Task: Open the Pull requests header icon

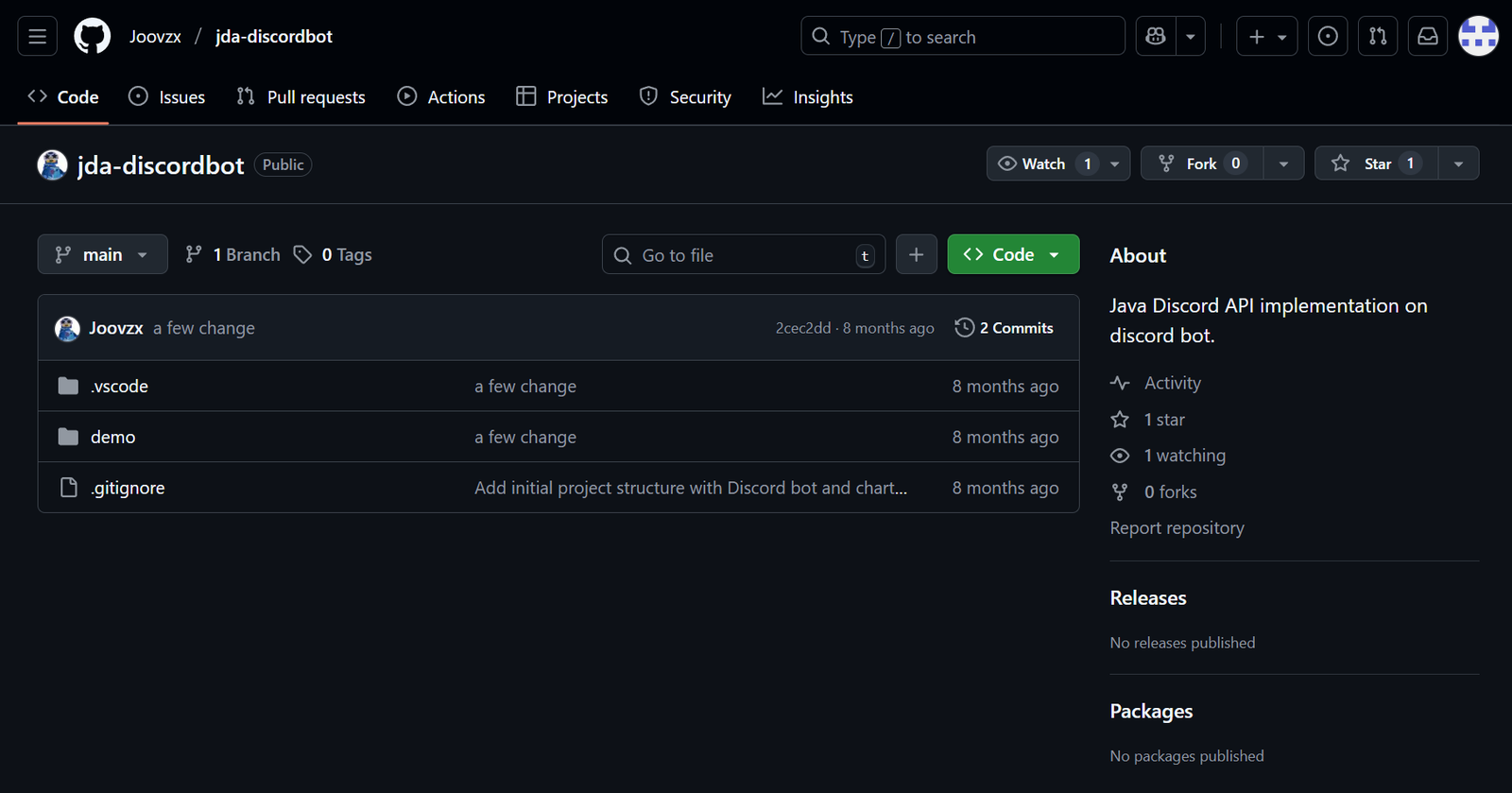Action: (1378, 37)
